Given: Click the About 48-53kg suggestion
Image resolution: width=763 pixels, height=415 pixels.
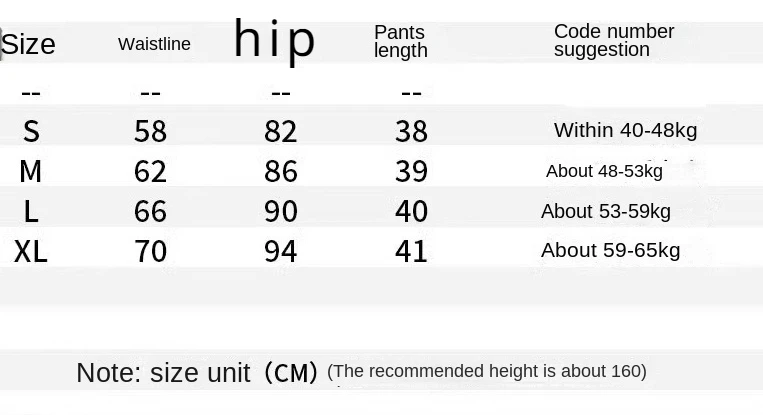Looking at the screenshot, I should (604, 171).
